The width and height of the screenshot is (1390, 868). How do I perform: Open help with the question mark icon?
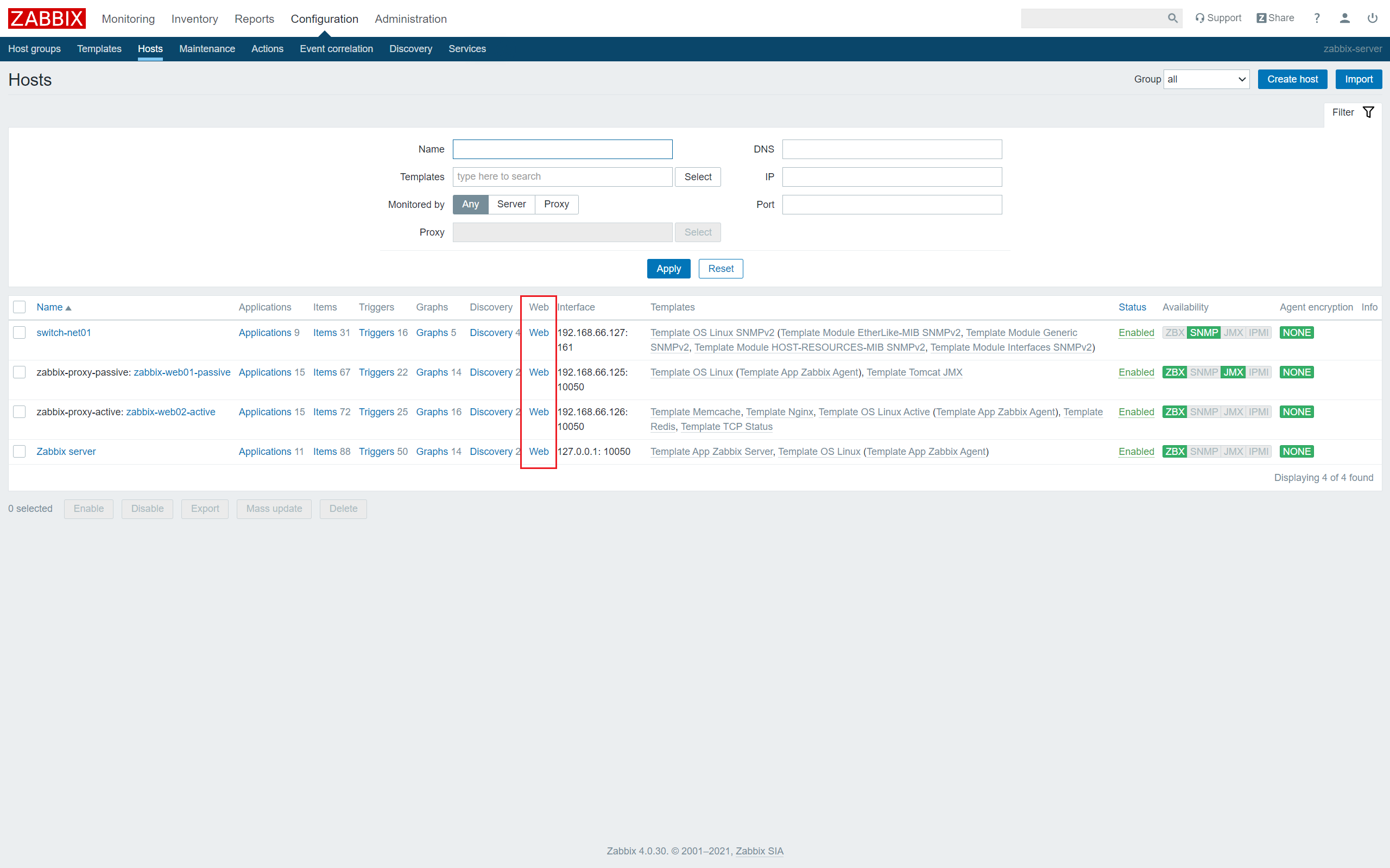pos(1317,18)
